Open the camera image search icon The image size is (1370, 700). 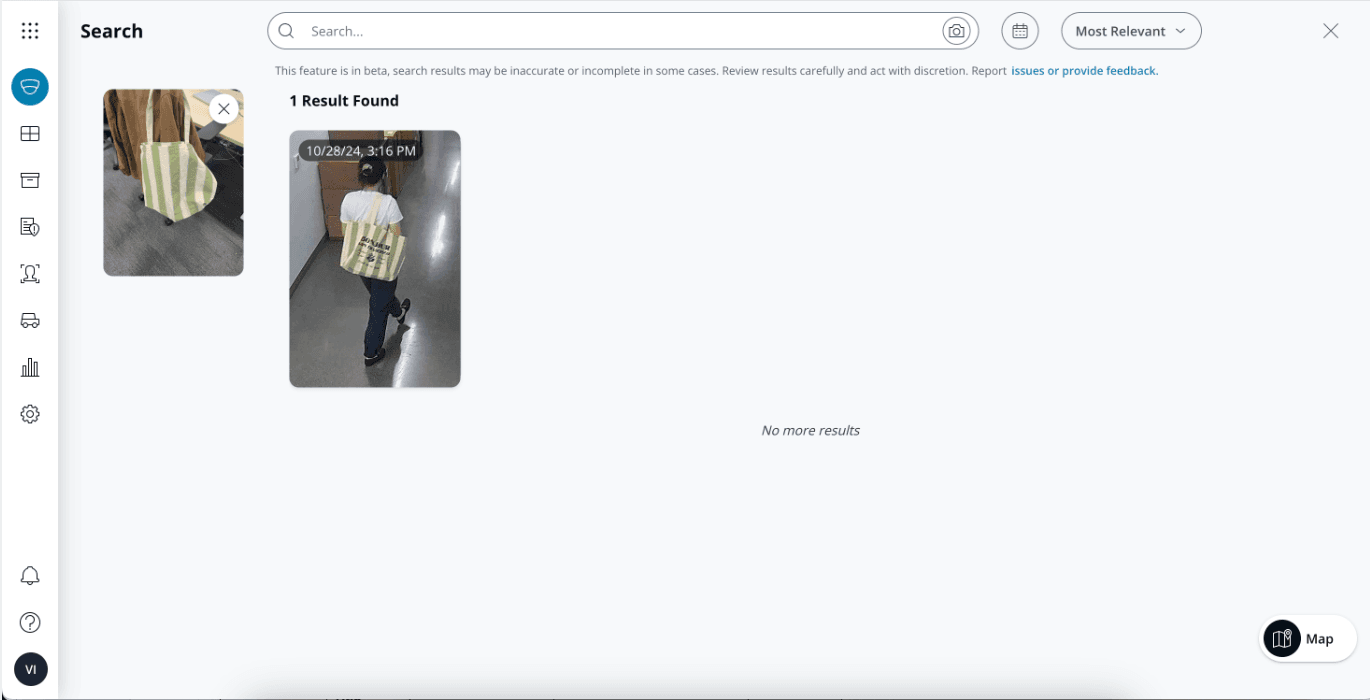[x=956, y=31]
